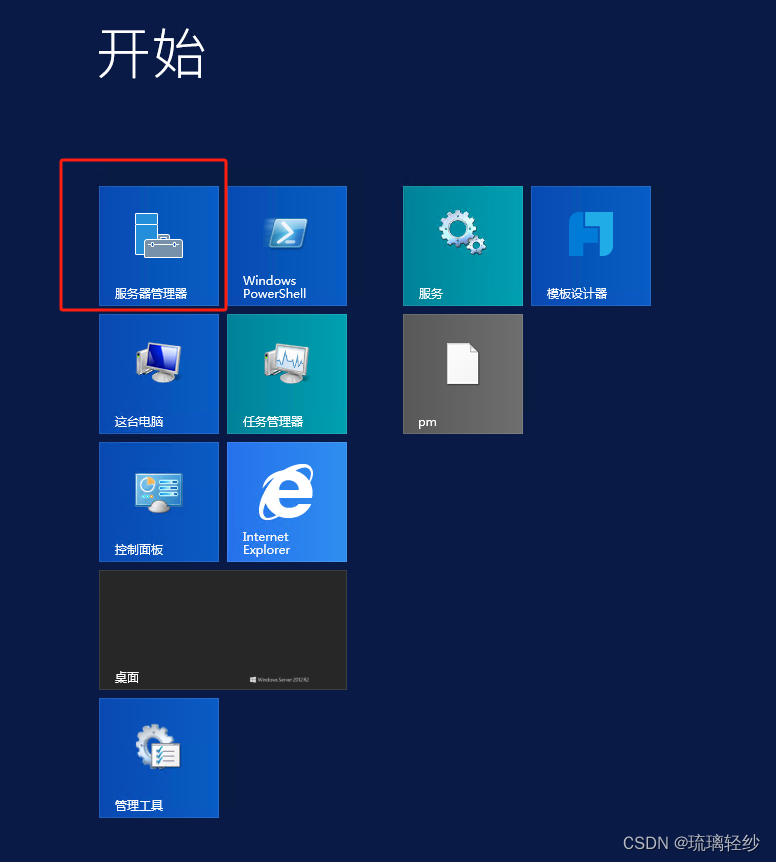The height and width of the screenshot is (862, 776).
Task: Open the 这台电脑 (This PC) tile
Action: (x=159, y=374)
